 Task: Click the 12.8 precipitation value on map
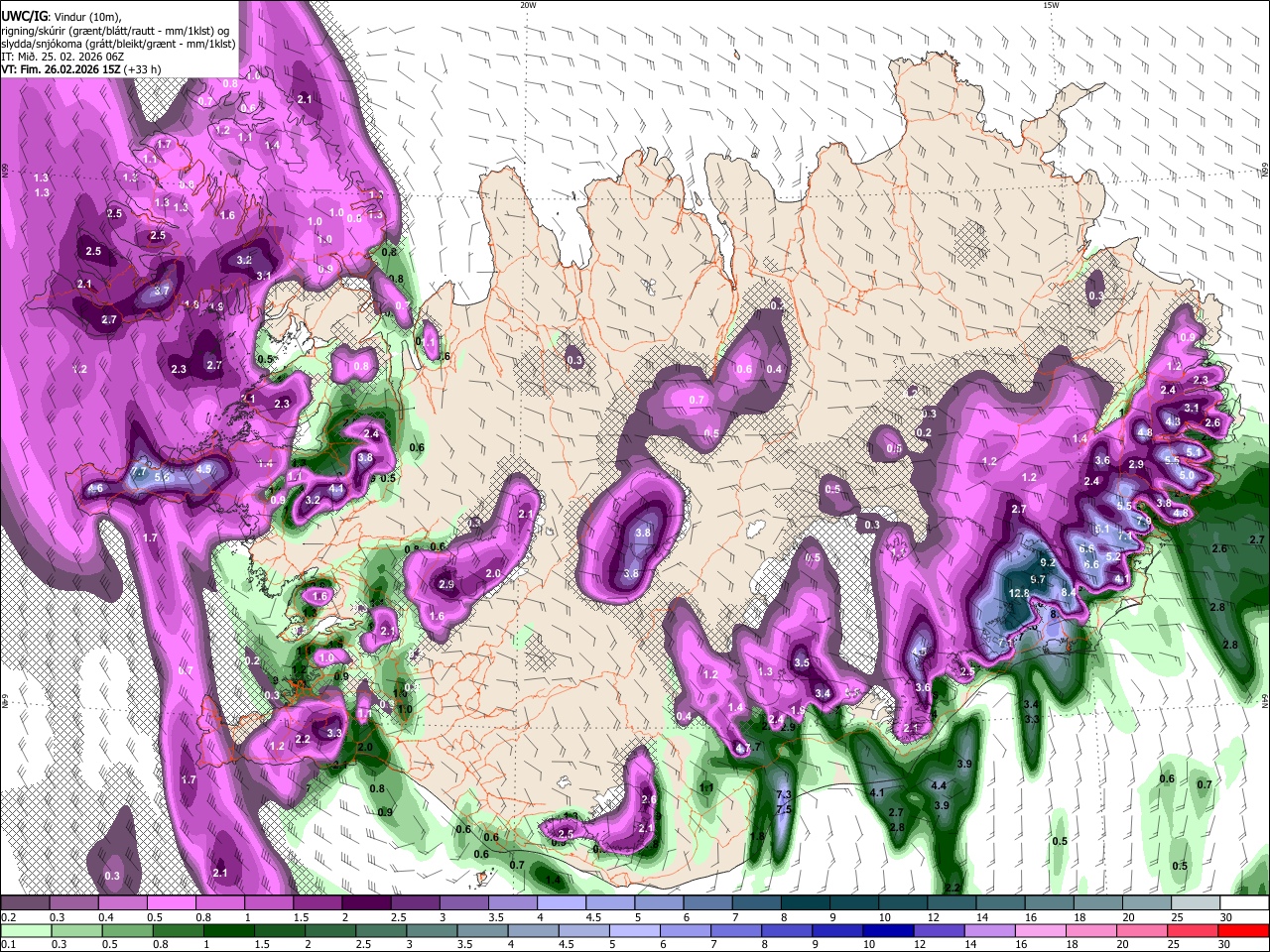click(x=1019, y=593)
